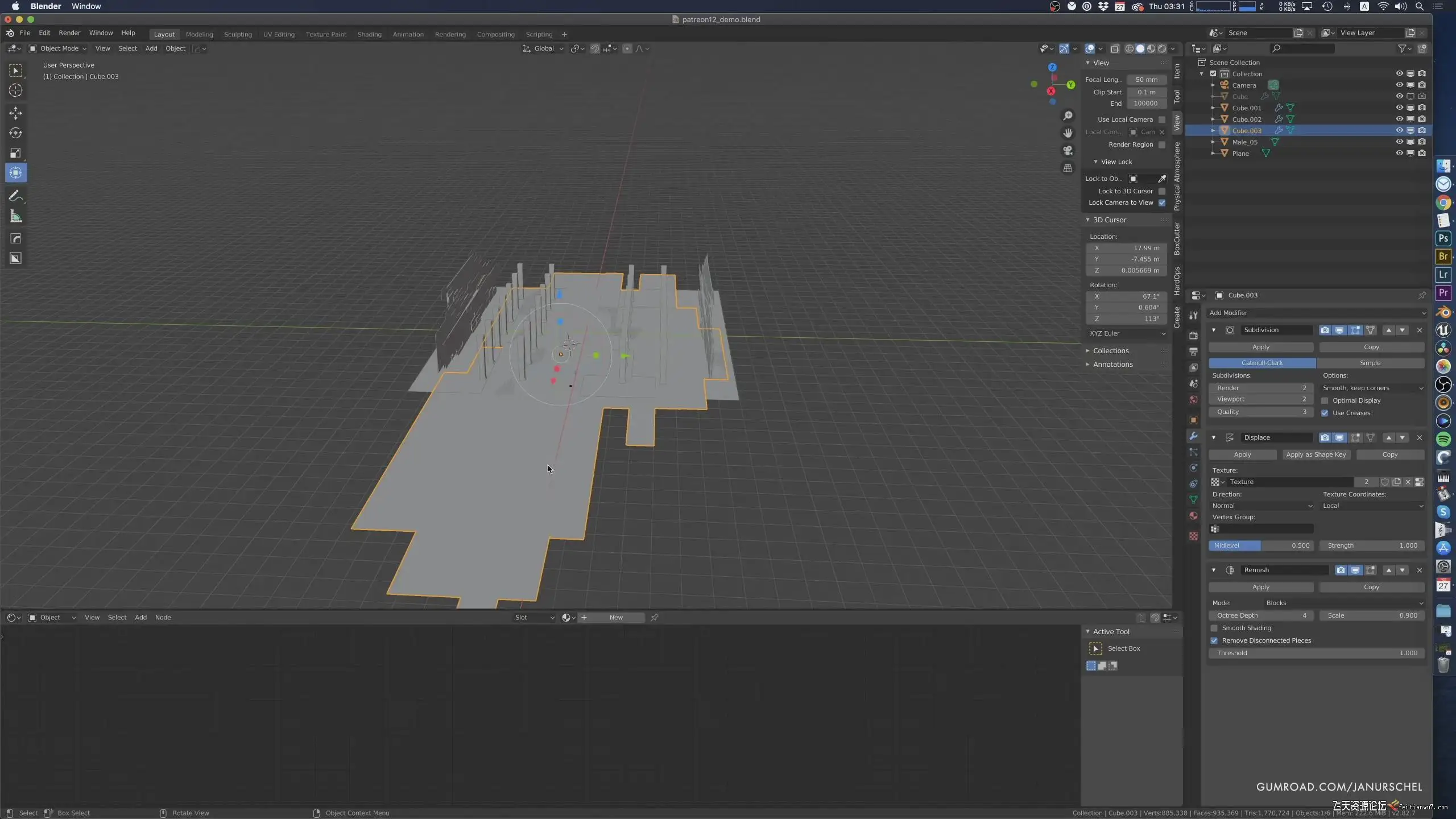The height and width of the screenshot is (819, 1456).
Task: Select the Measure ruler tool
Action: (x=15, y=217)
